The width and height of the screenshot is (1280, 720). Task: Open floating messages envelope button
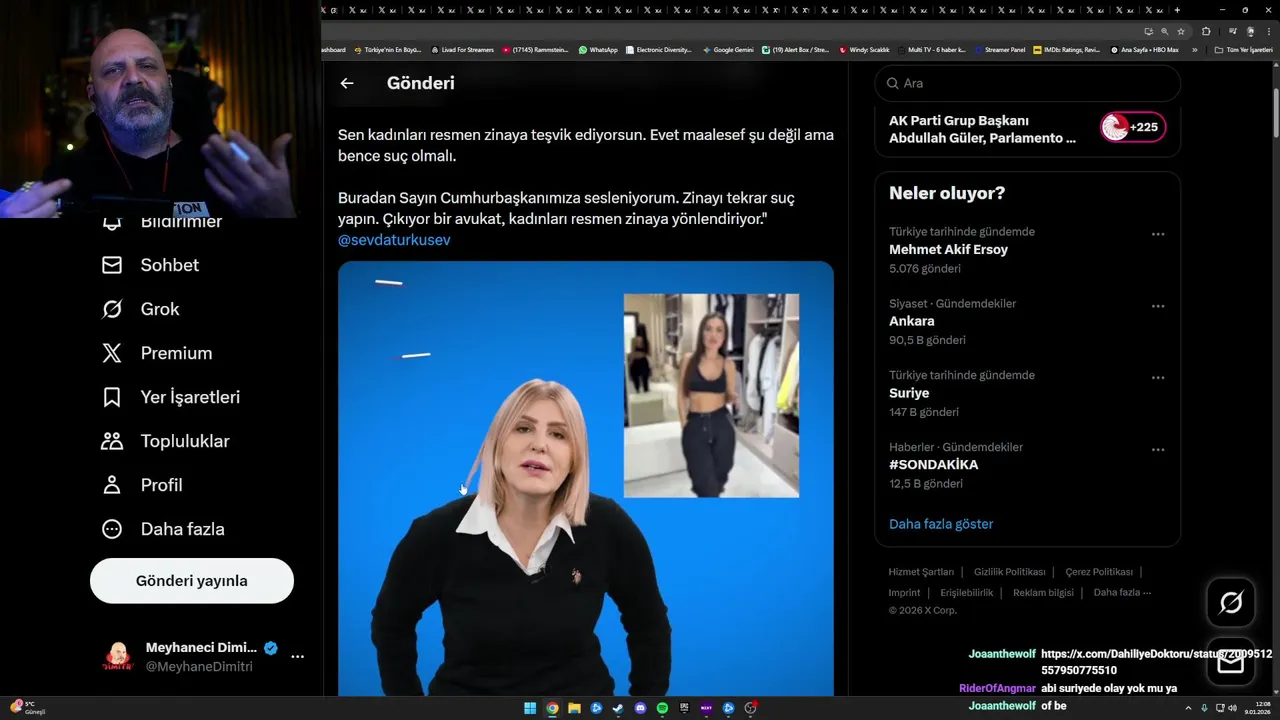coord(1231,661)
